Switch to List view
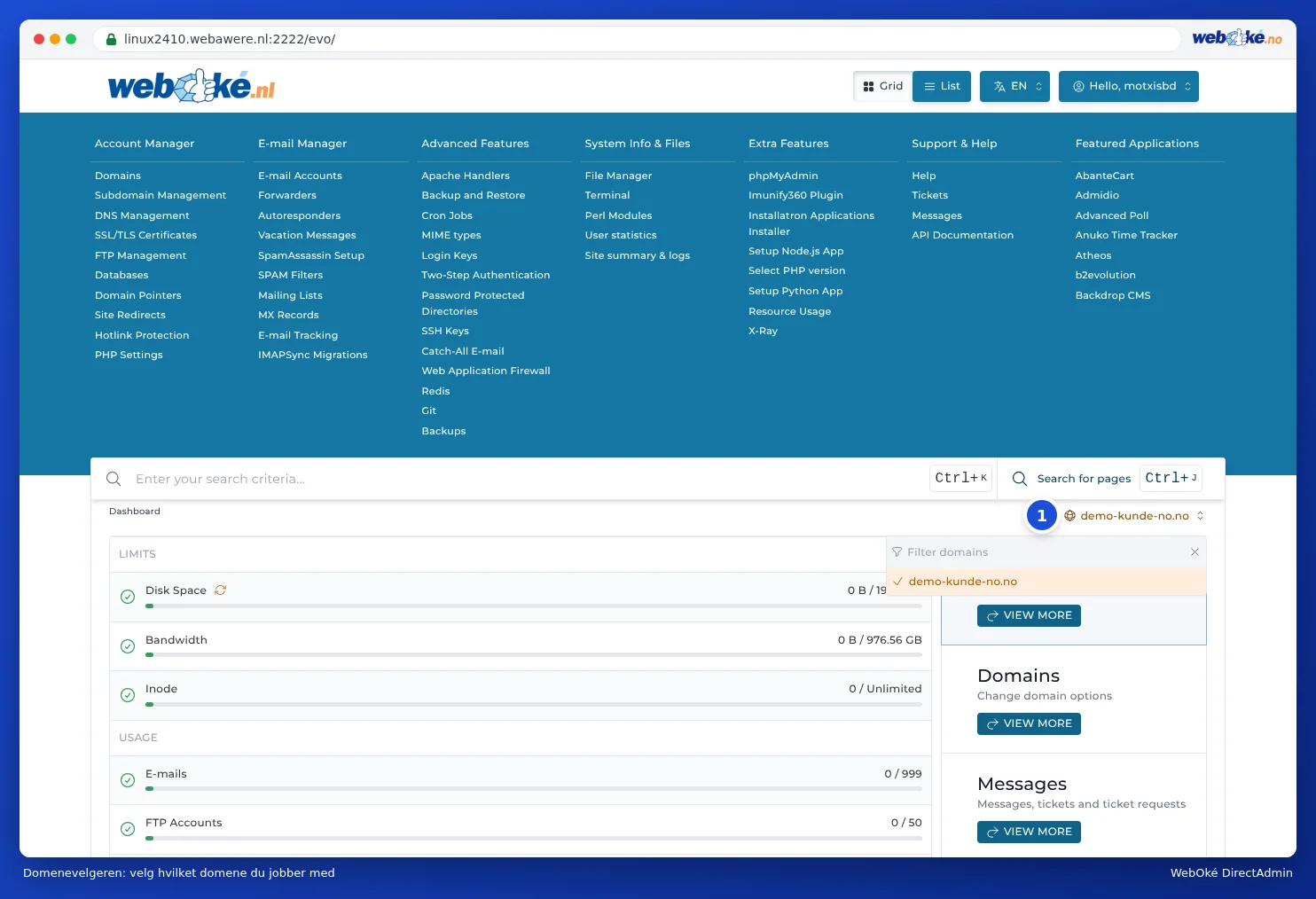 point(942,86)
